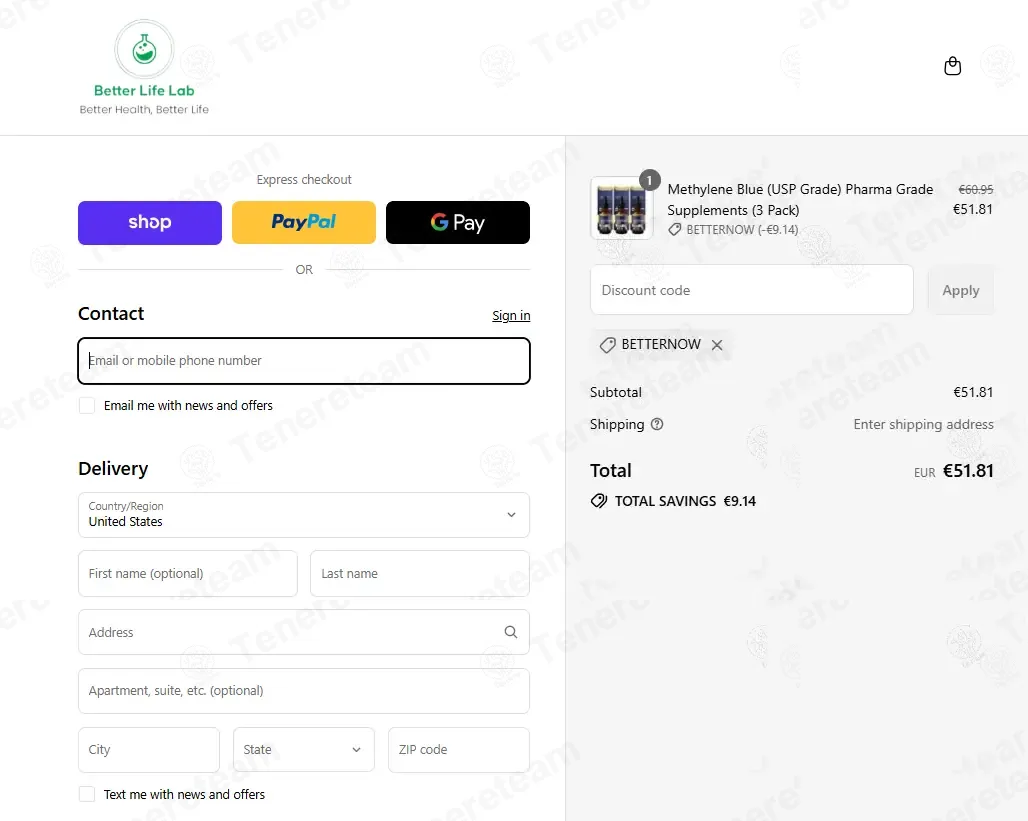
Task: Pay with Shop Pay express button
Action: [x=150, y=222]
